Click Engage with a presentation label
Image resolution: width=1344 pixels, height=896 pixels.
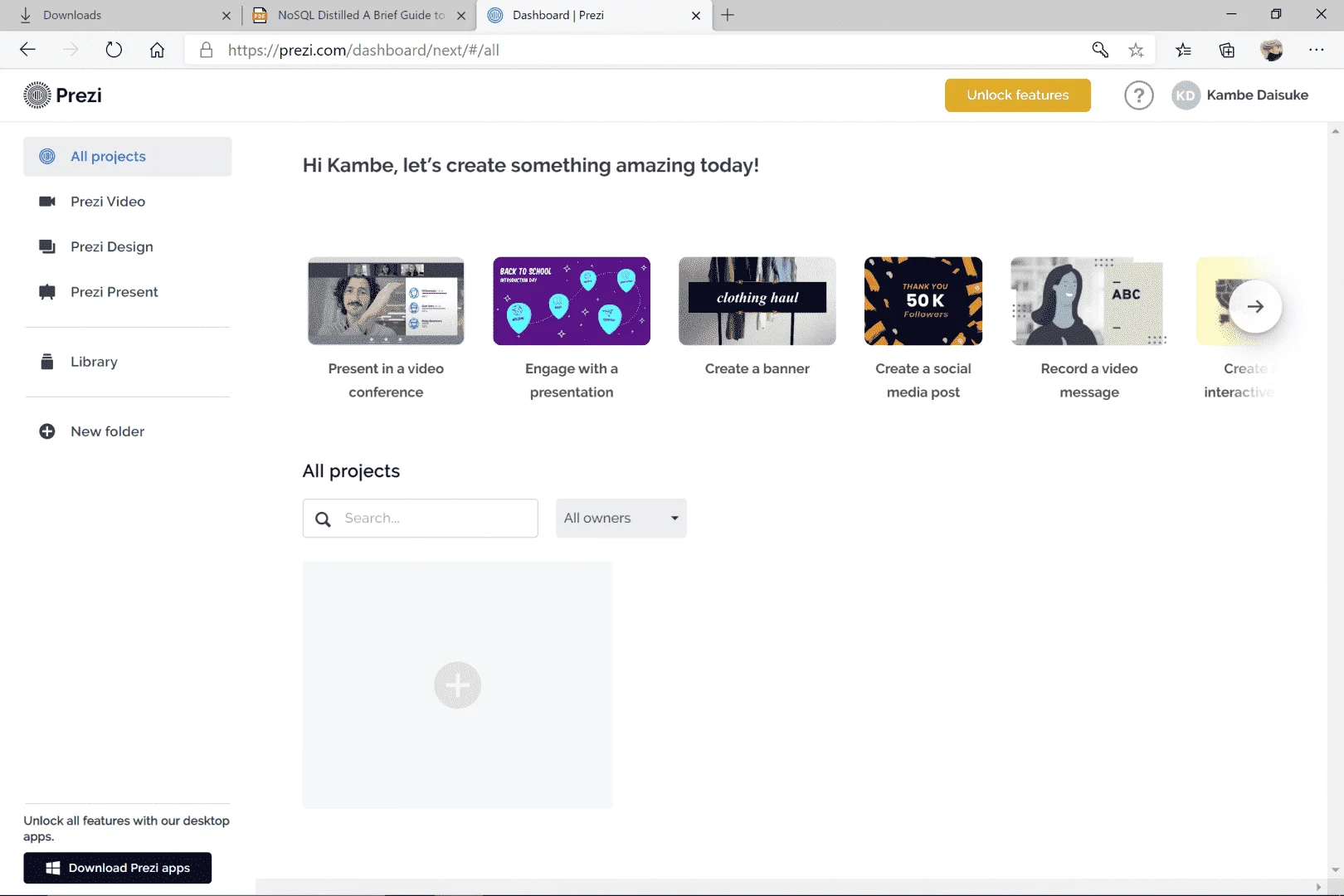pos(572,380)
